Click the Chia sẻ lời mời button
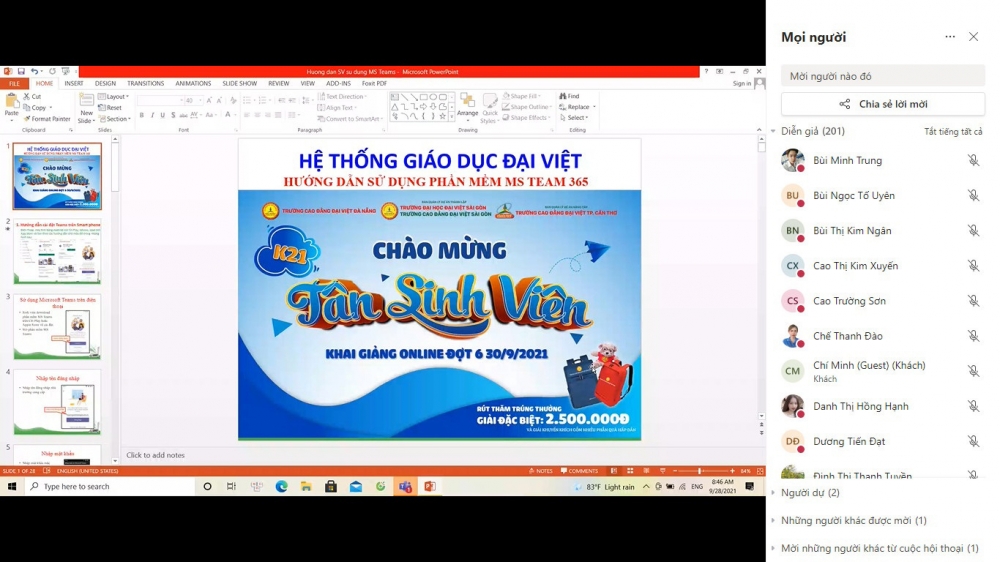Screen dimensions: 1000x562 click(883, 104)
